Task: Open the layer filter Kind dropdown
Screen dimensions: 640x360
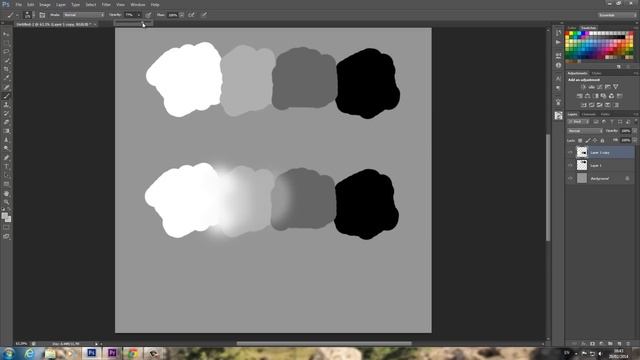Action: pyautogui.click(x=578, y=122)
